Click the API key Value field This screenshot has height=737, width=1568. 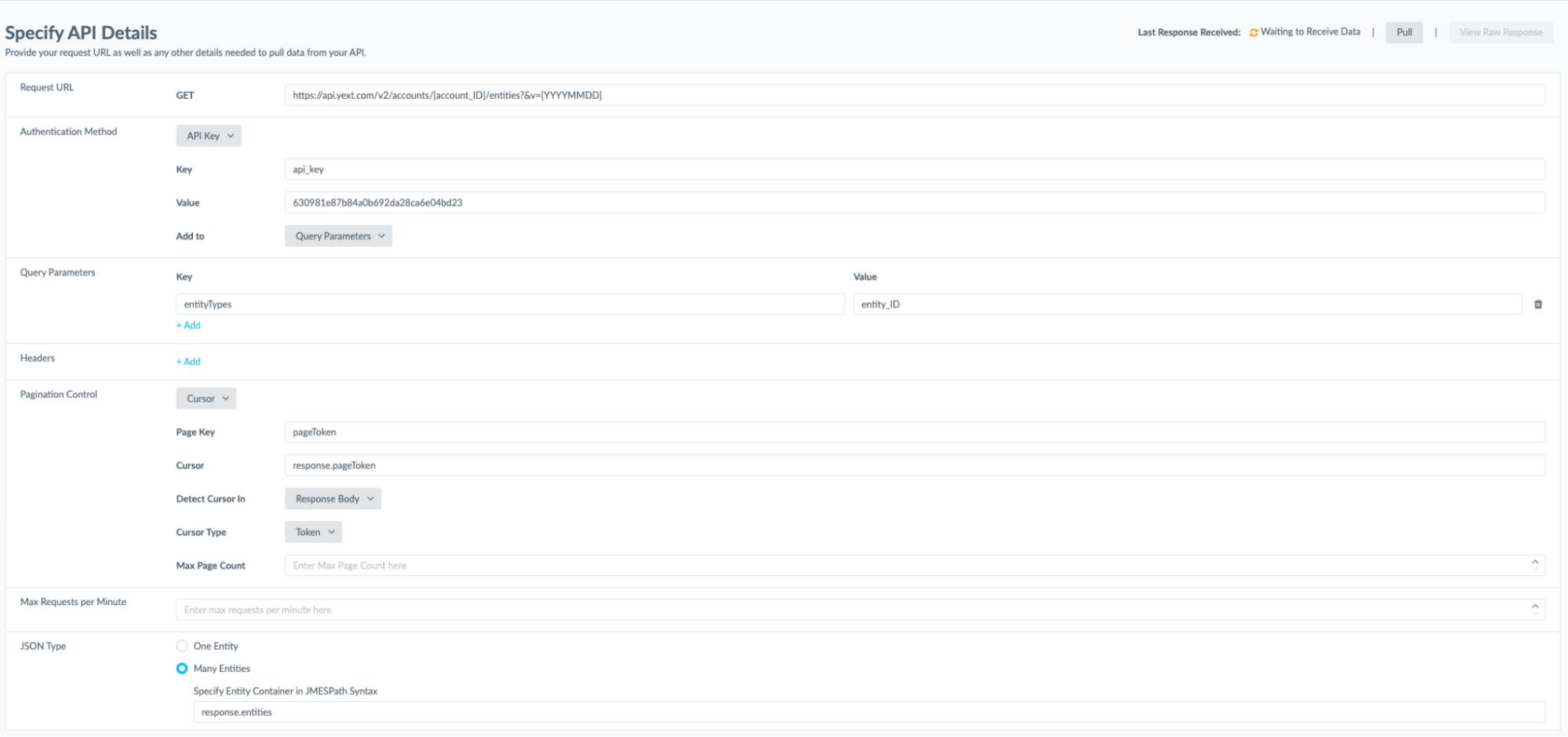pos(914,202)
